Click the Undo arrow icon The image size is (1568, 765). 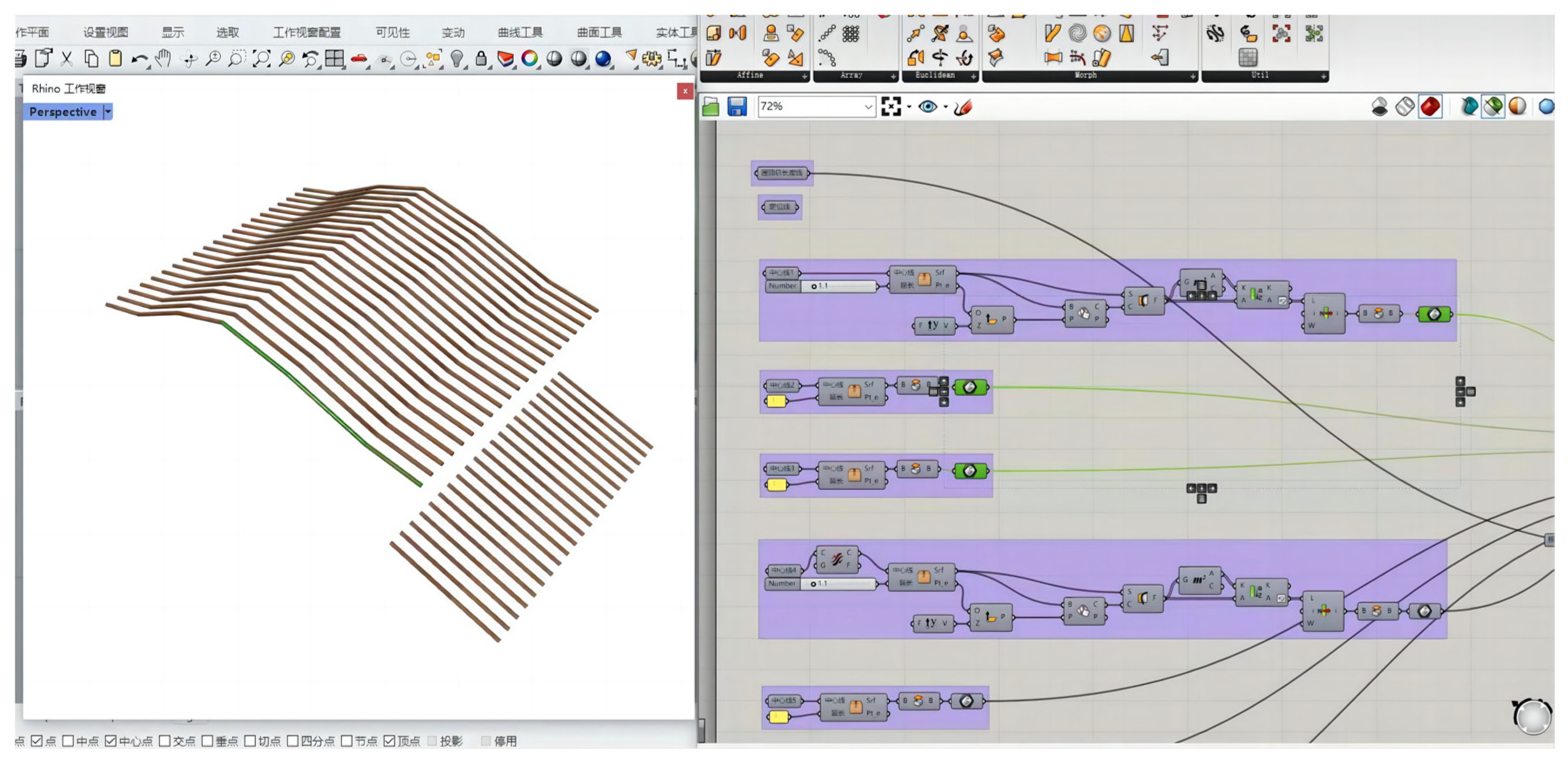(139, 59)
